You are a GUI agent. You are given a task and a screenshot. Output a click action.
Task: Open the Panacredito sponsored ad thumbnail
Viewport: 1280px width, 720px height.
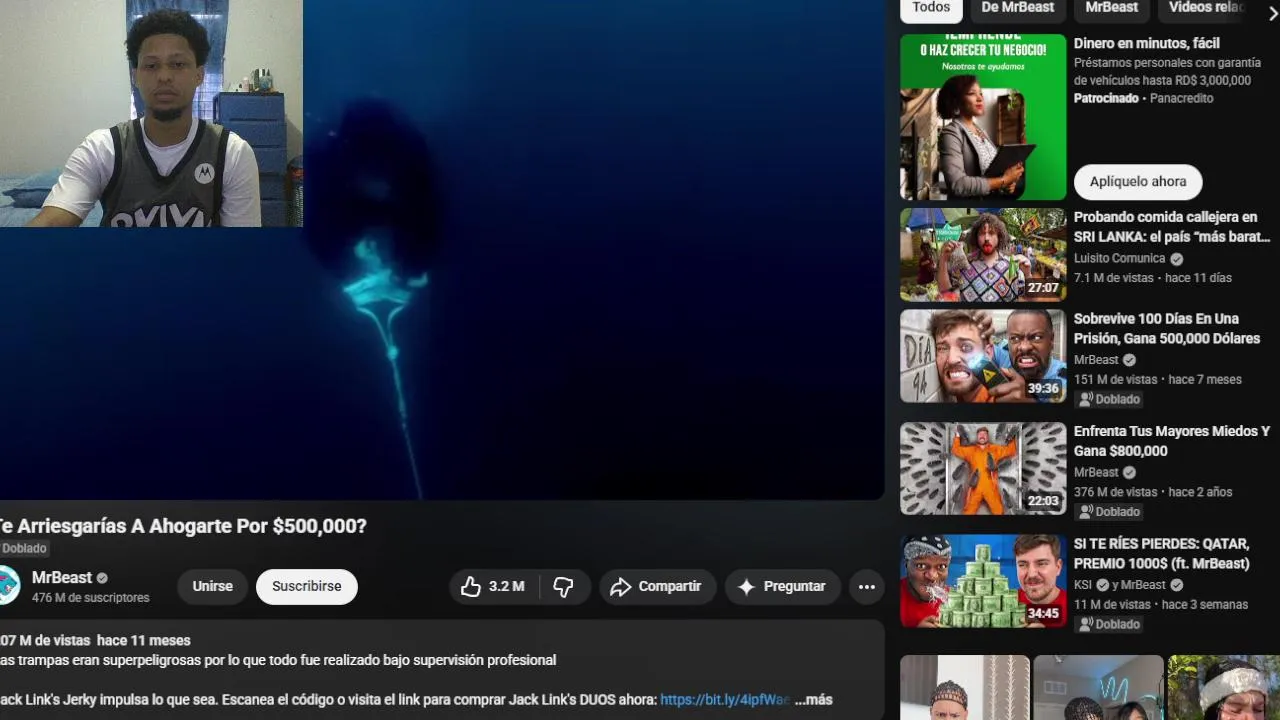983,117
